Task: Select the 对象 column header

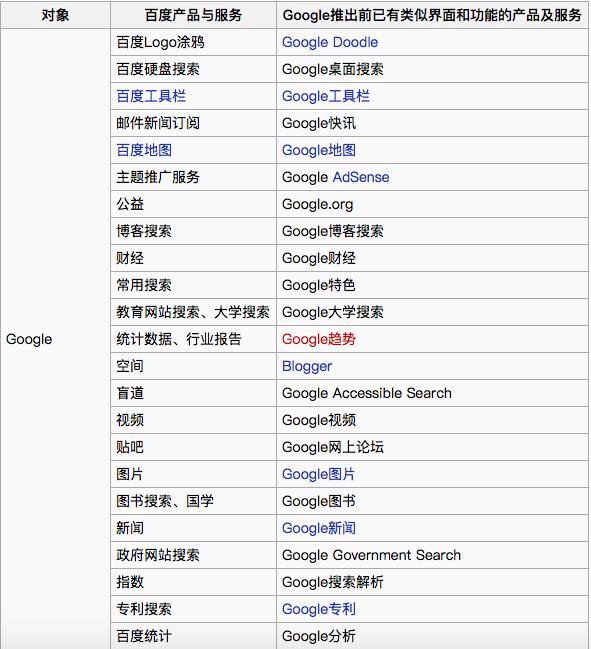Action: 55,15
